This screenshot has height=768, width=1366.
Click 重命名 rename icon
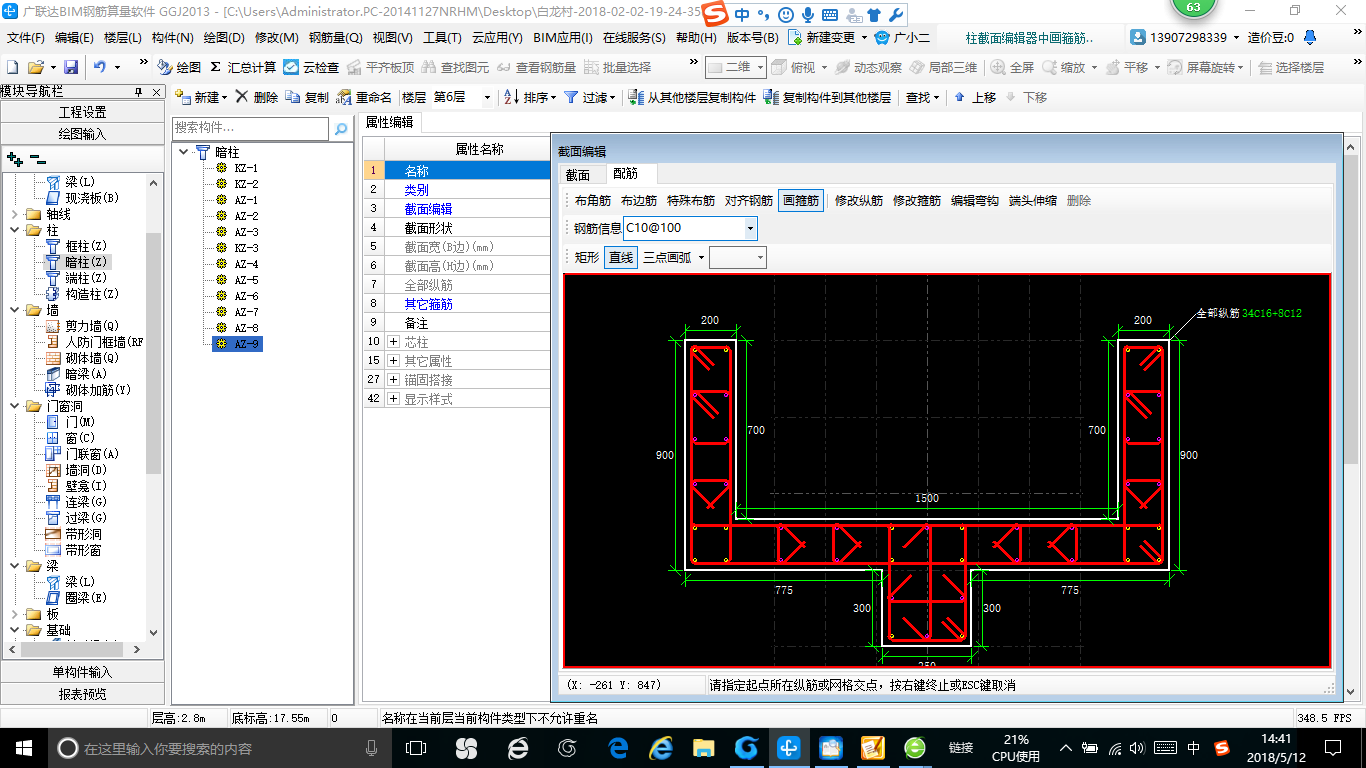[x=364, y=97]
